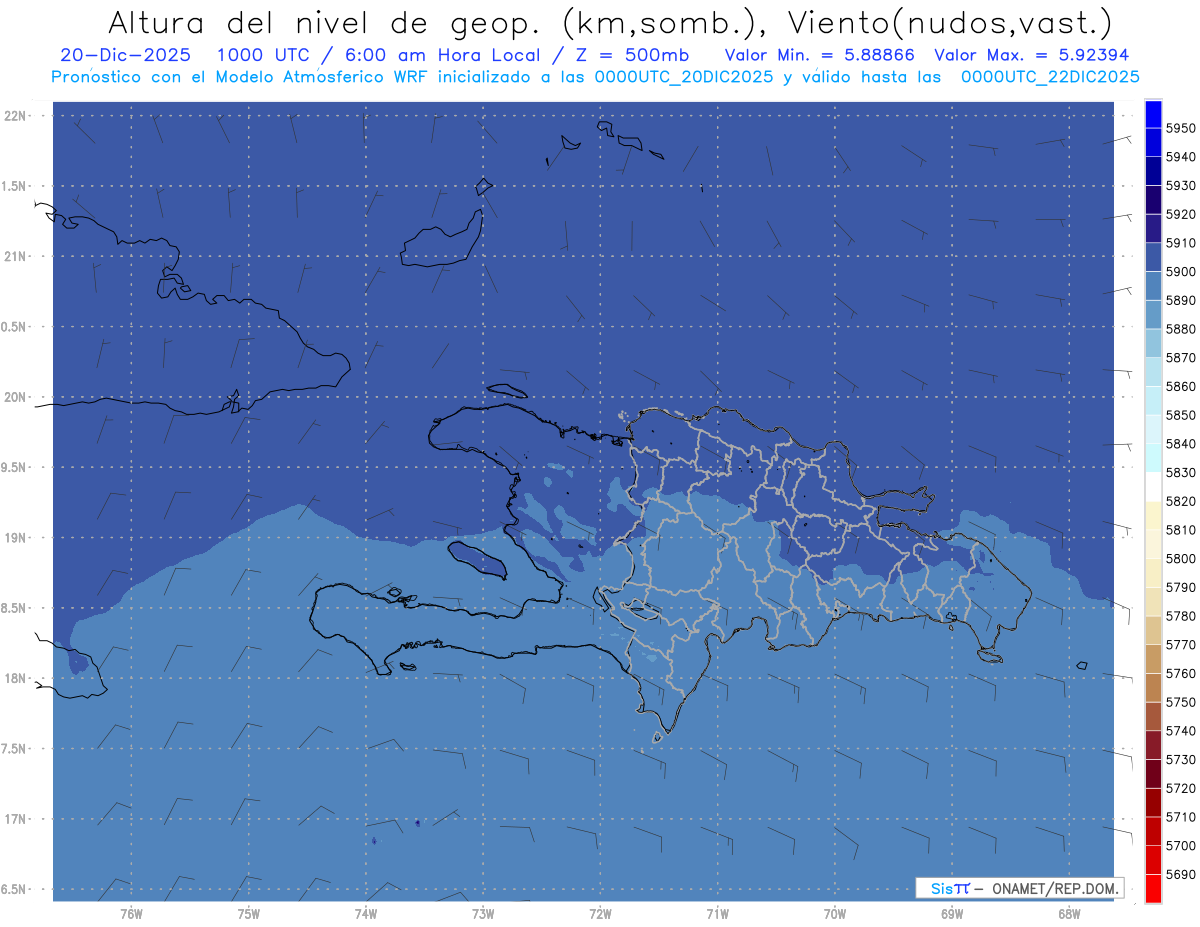The height and width of the screenshot is (927, 1200).
Task: Click the 5810 colorbar value
Action: coord(1180,530)
